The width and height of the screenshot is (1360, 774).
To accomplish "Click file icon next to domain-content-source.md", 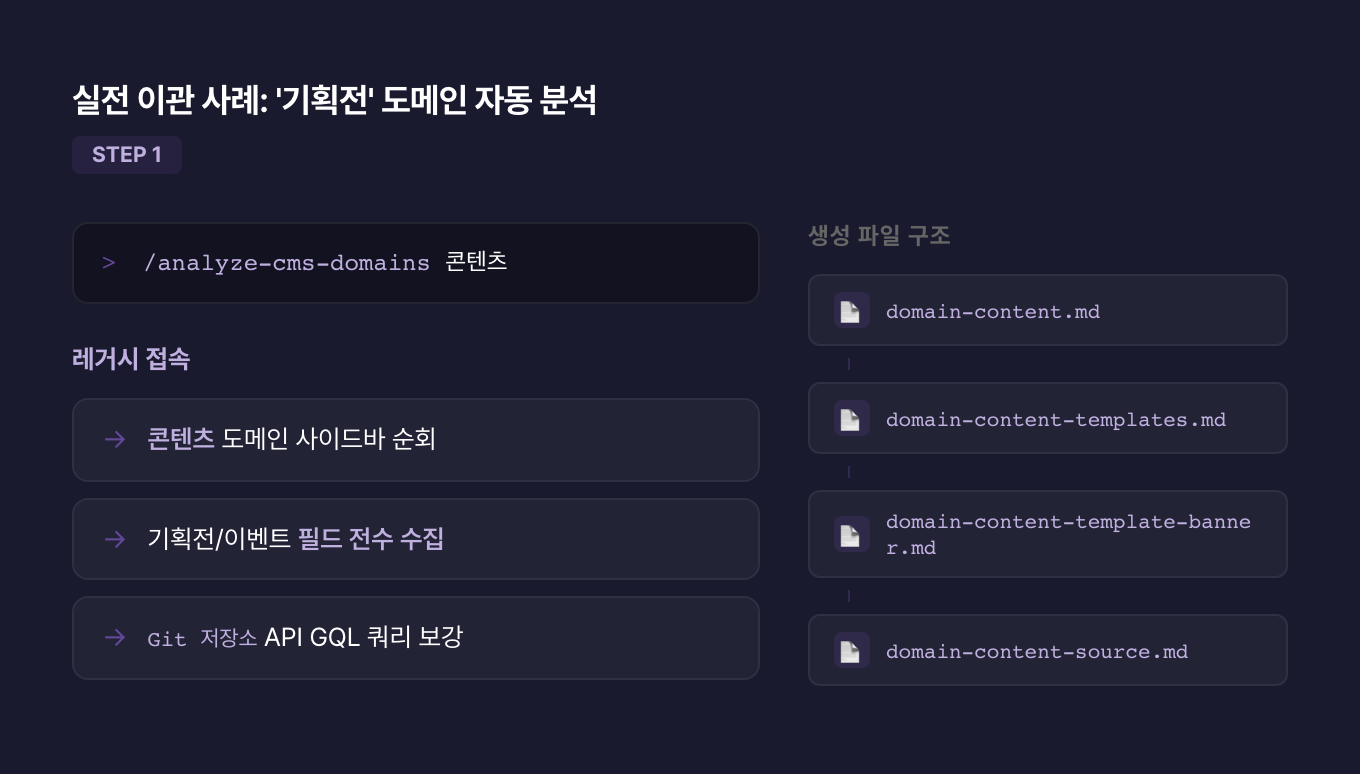I will coord(851,651).
